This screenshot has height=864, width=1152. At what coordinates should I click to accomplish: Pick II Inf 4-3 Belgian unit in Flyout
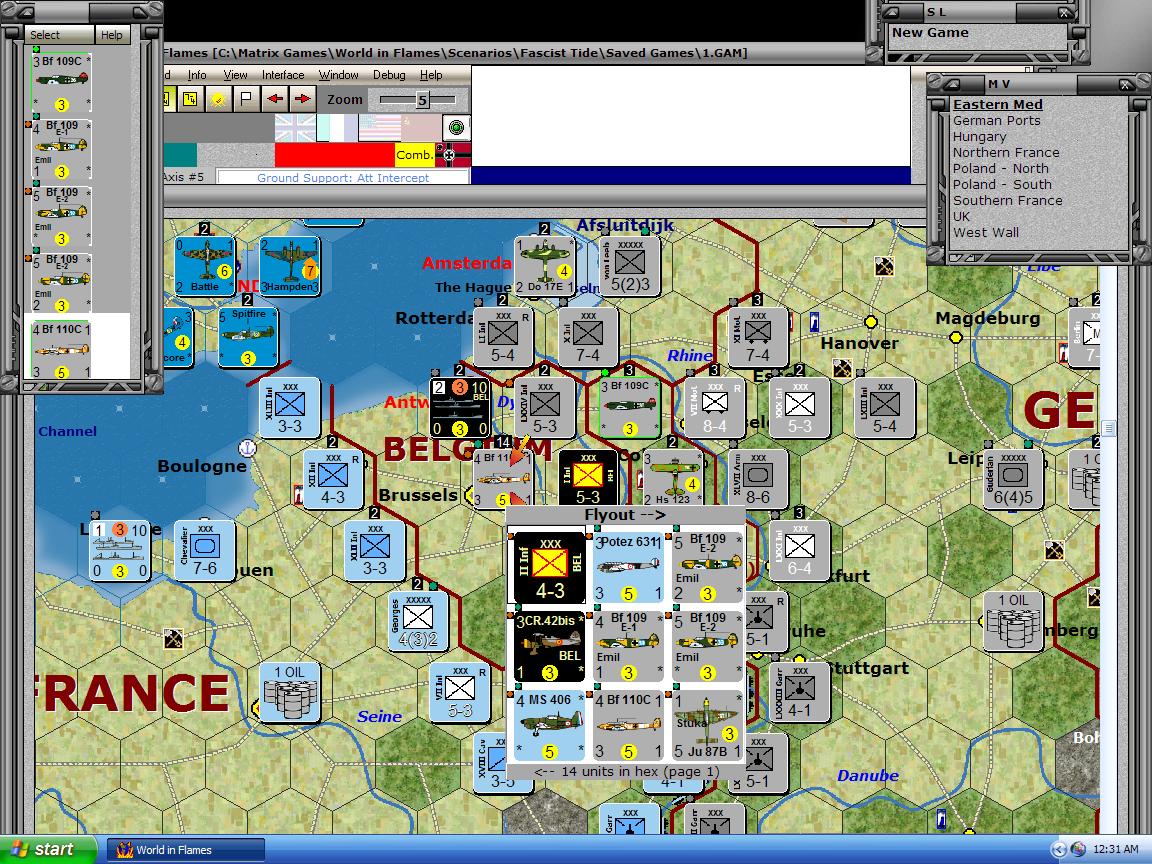(550, 567)
